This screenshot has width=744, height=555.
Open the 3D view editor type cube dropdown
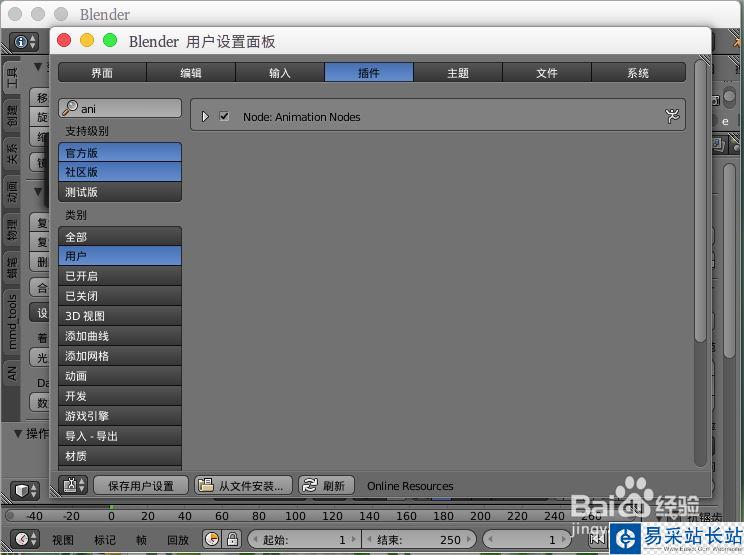[24, 490]
